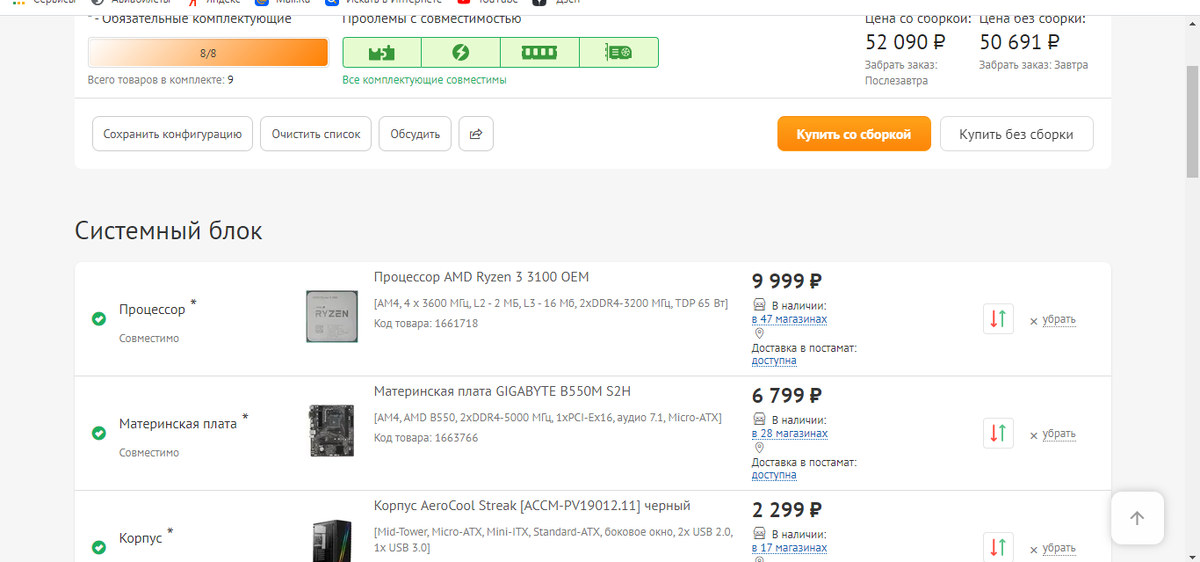Click Очистить список button
Image resolution: width=1200 pixels, height=562 pixels.
316,134
